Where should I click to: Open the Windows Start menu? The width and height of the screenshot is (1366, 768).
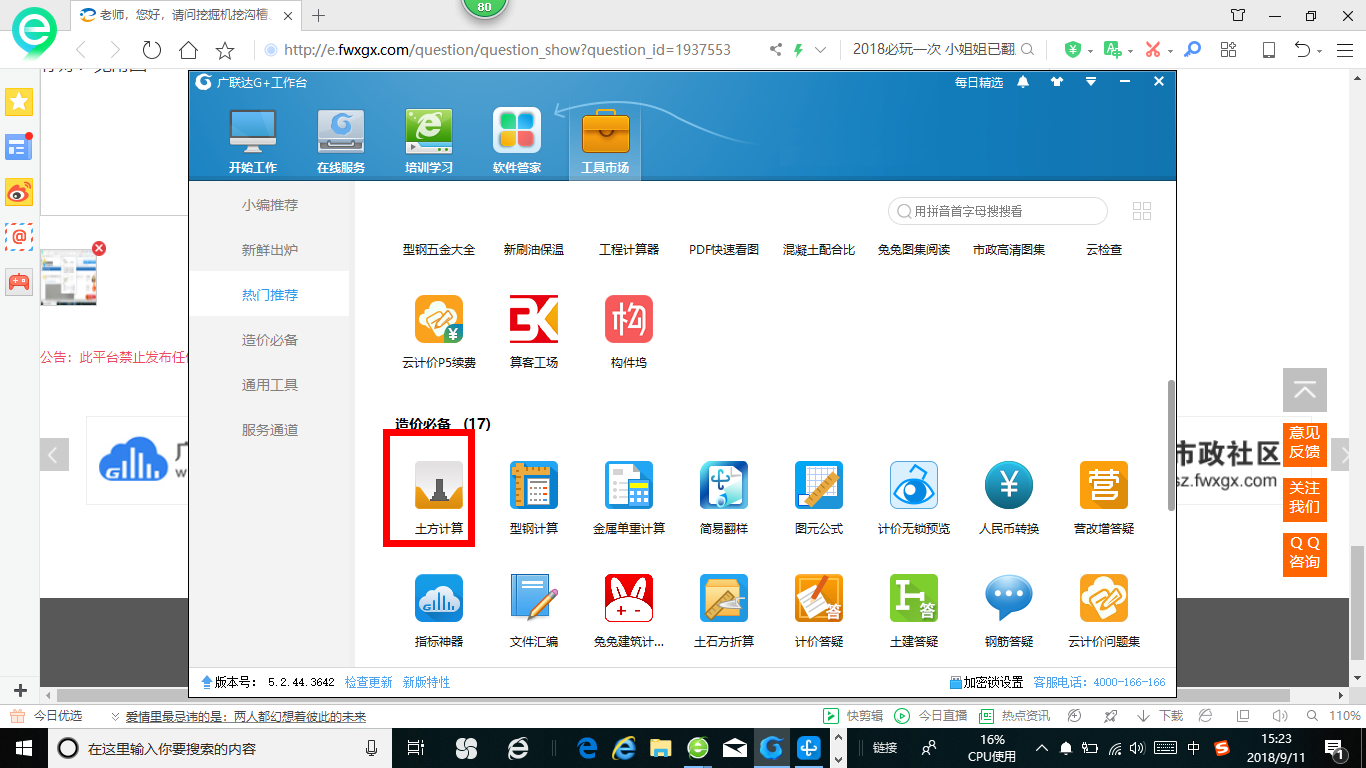point(22,747)
